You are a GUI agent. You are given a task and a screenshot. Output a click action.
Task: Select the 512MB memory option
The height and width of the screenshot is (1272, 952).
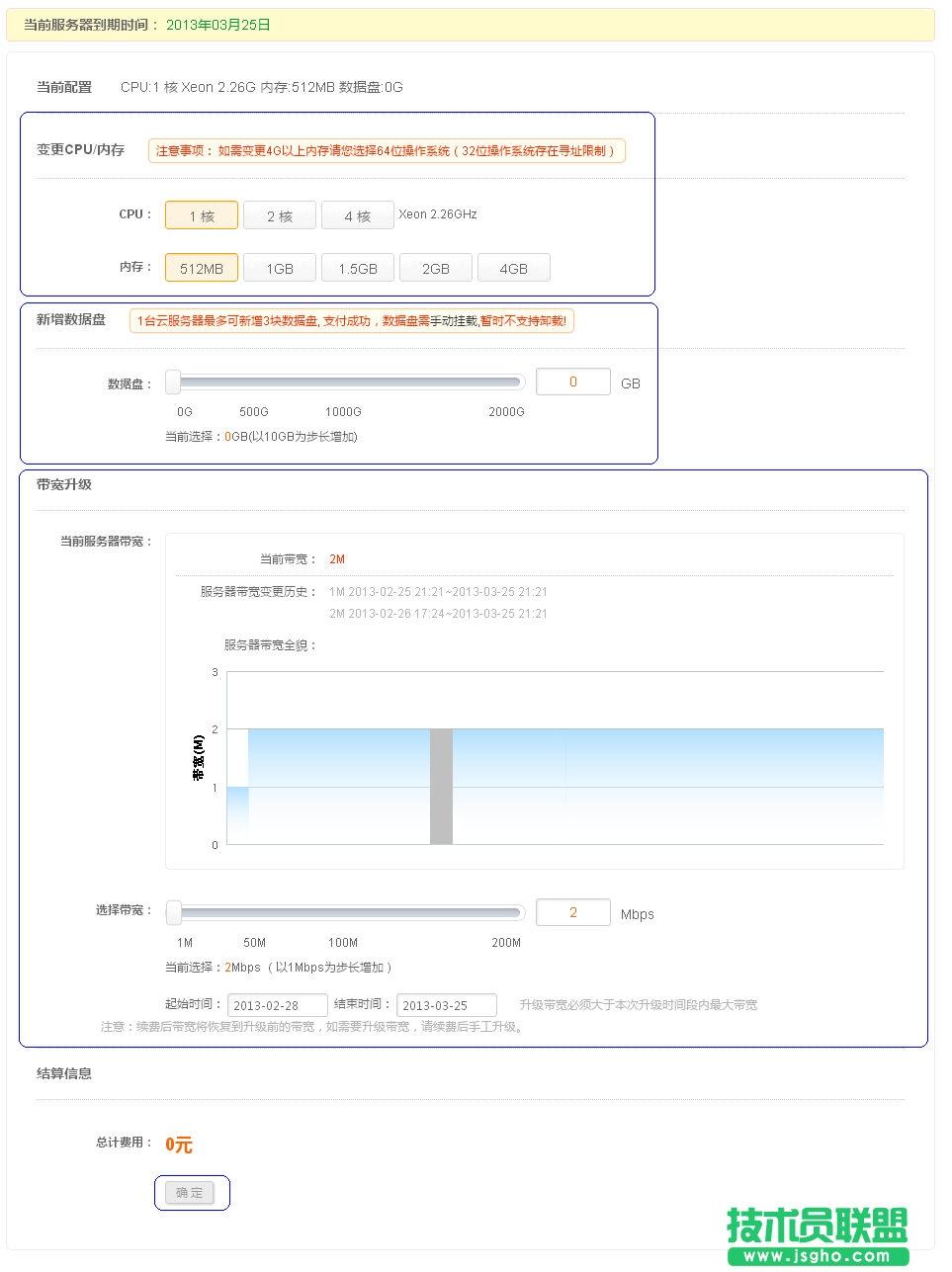tap(201, 267)
